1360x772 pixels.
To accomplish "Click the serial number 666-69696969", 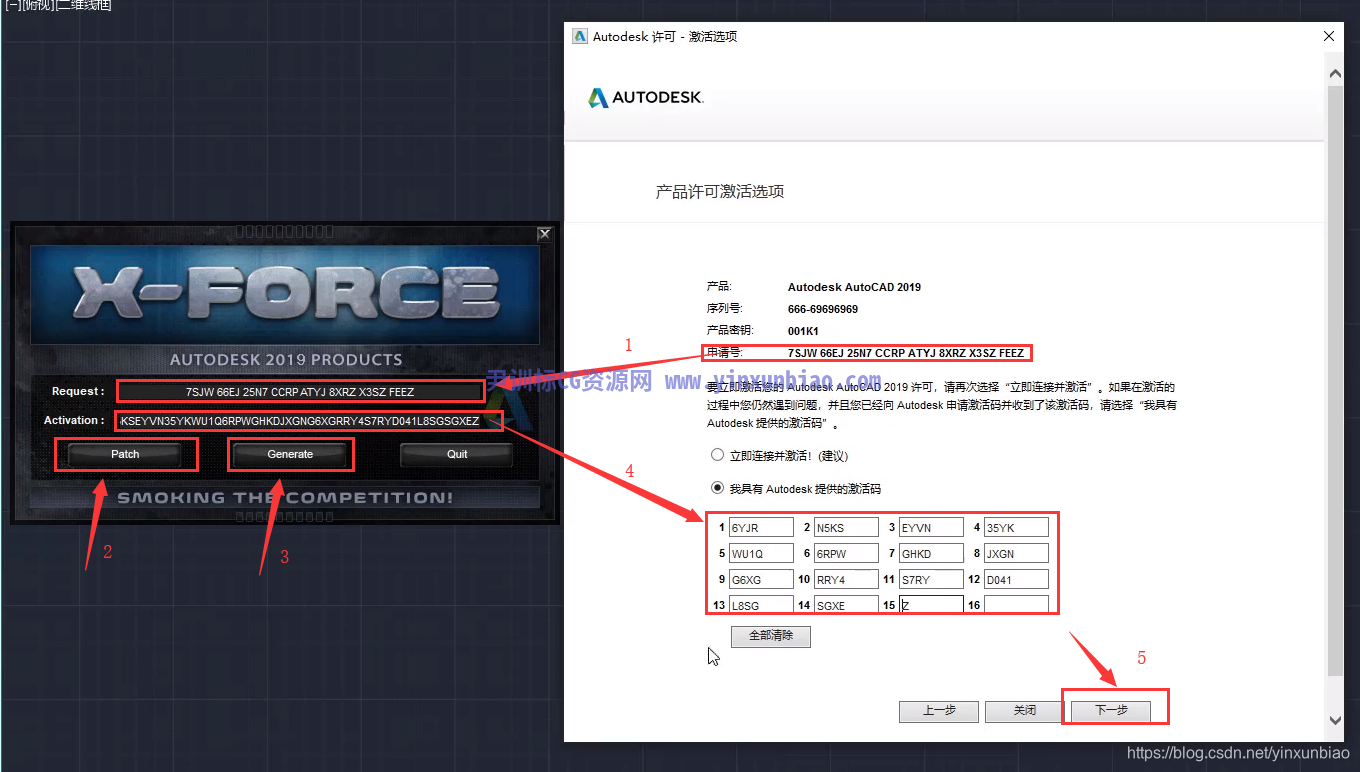I will (823, 309).
